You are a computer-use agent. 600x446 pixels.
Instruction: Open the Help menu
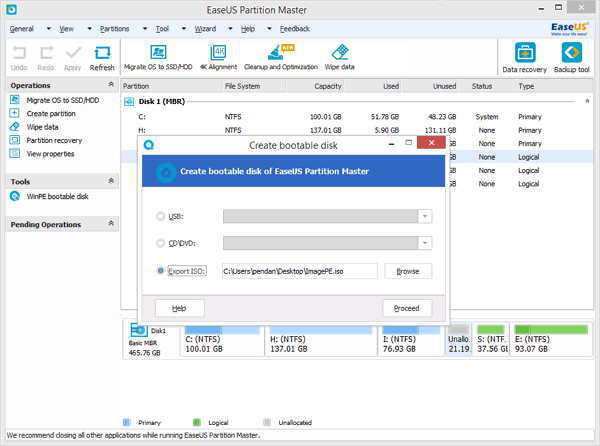point(248,29)
